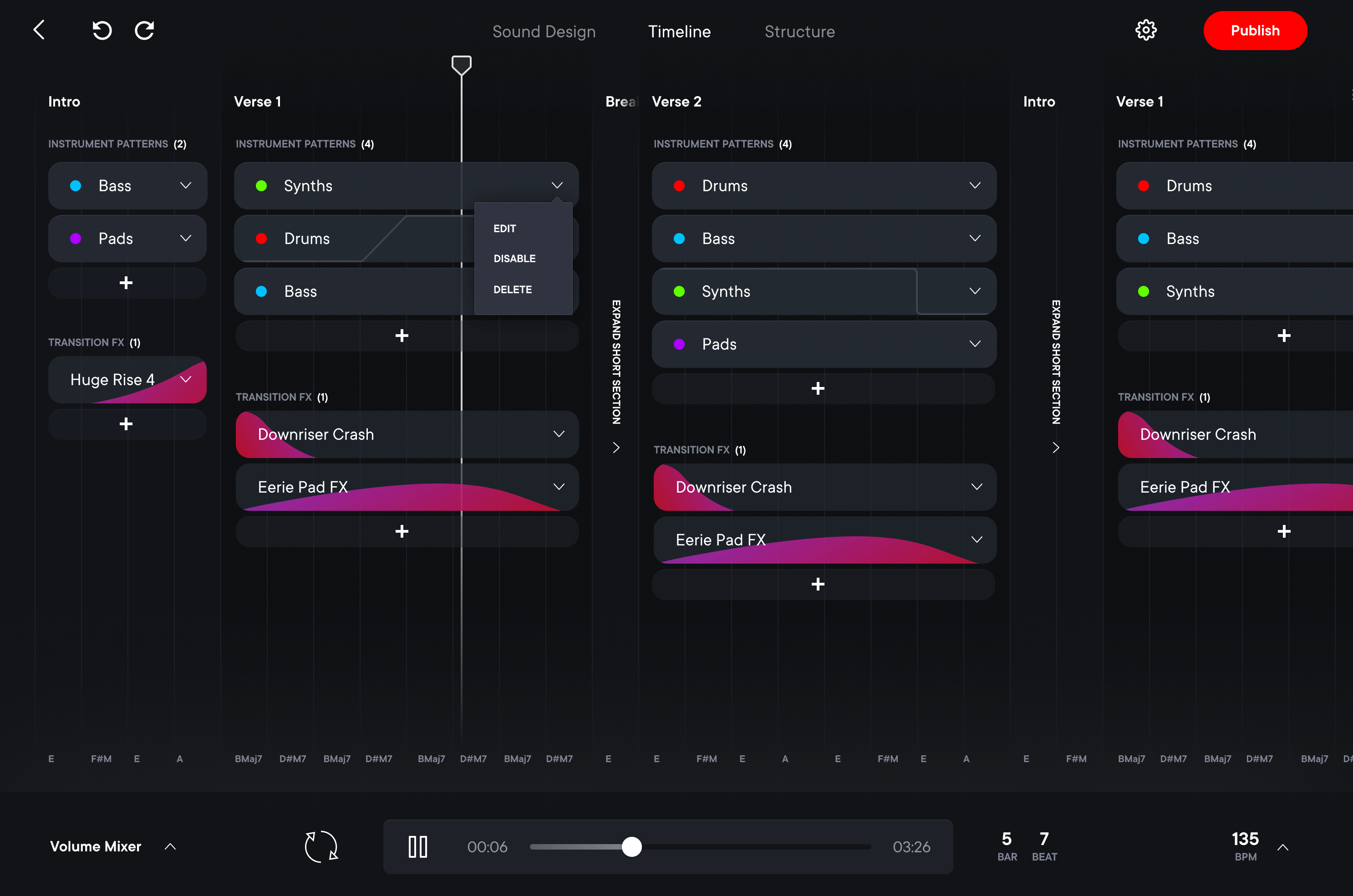Undo the last action
Image resolution: width=1353 pixels, height=896 pixels.
(102, 30)
